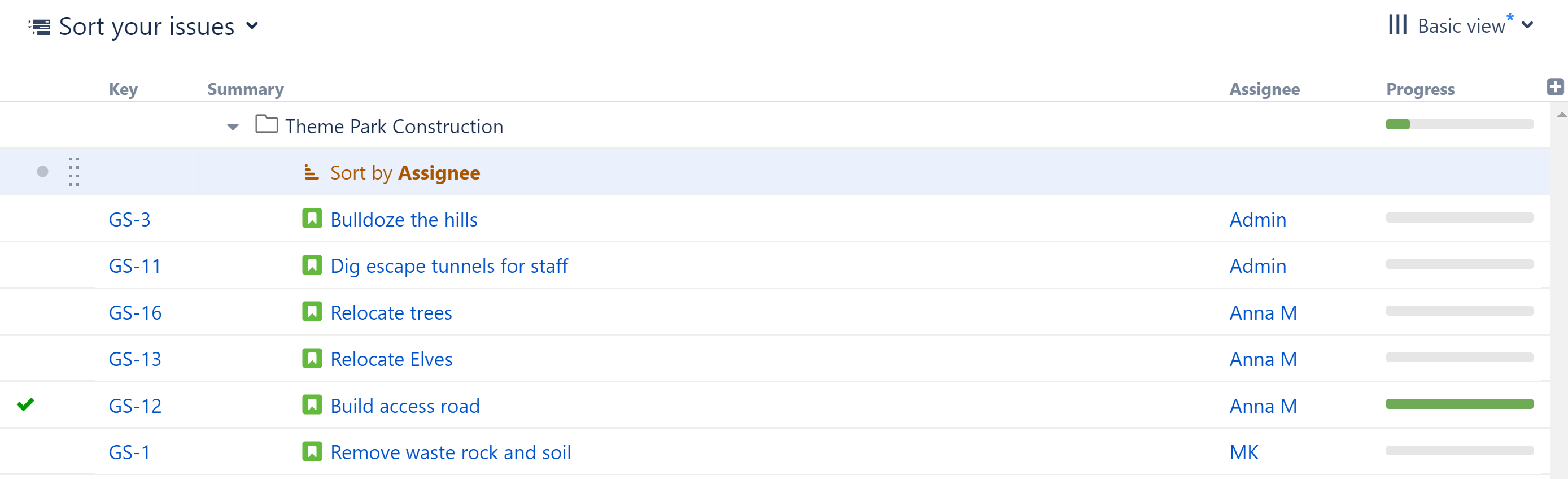This screenshot has height=479, width=1568.
Task: Click the columns layout icon near Basic view
Action: point(1398,25)
